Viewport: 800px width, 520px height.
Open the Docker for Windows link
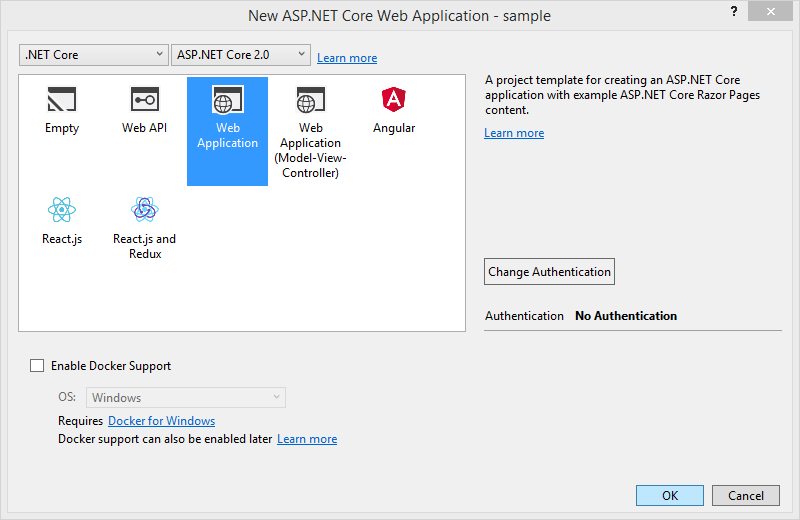tap(161, 421)
